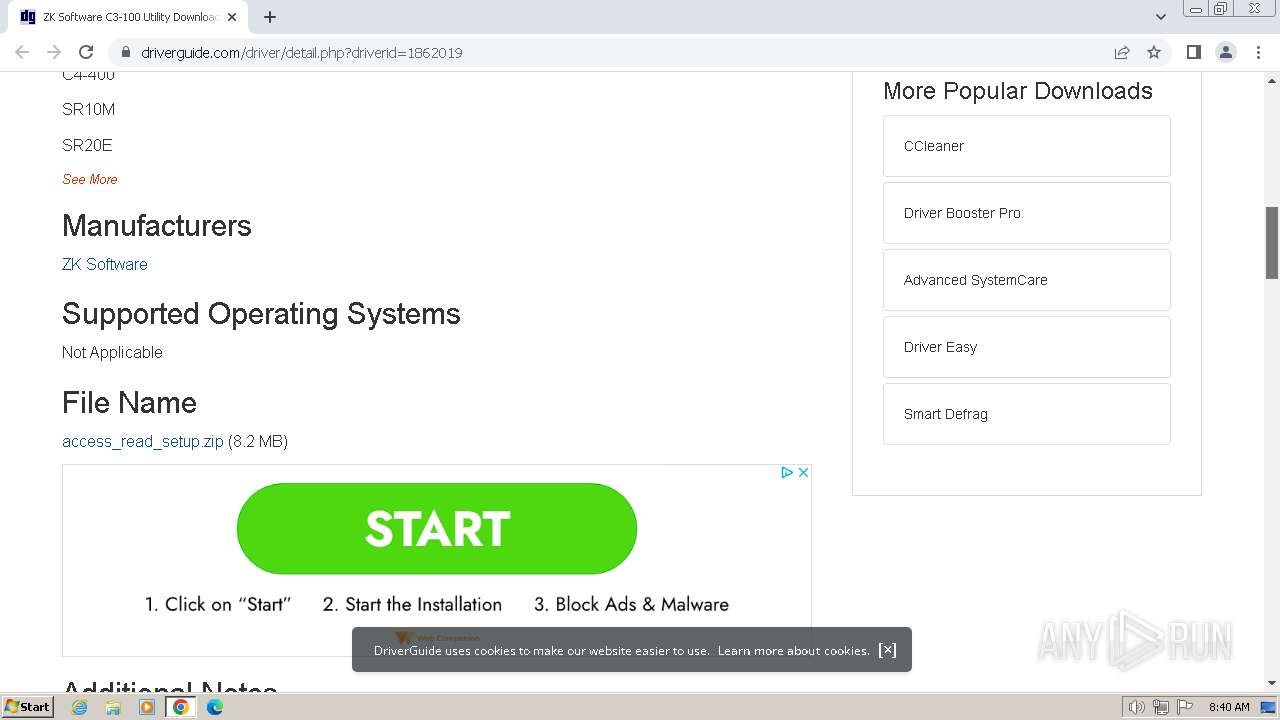
Task: Close the advertisement with the X icon
Action: (x=802, y=472)
